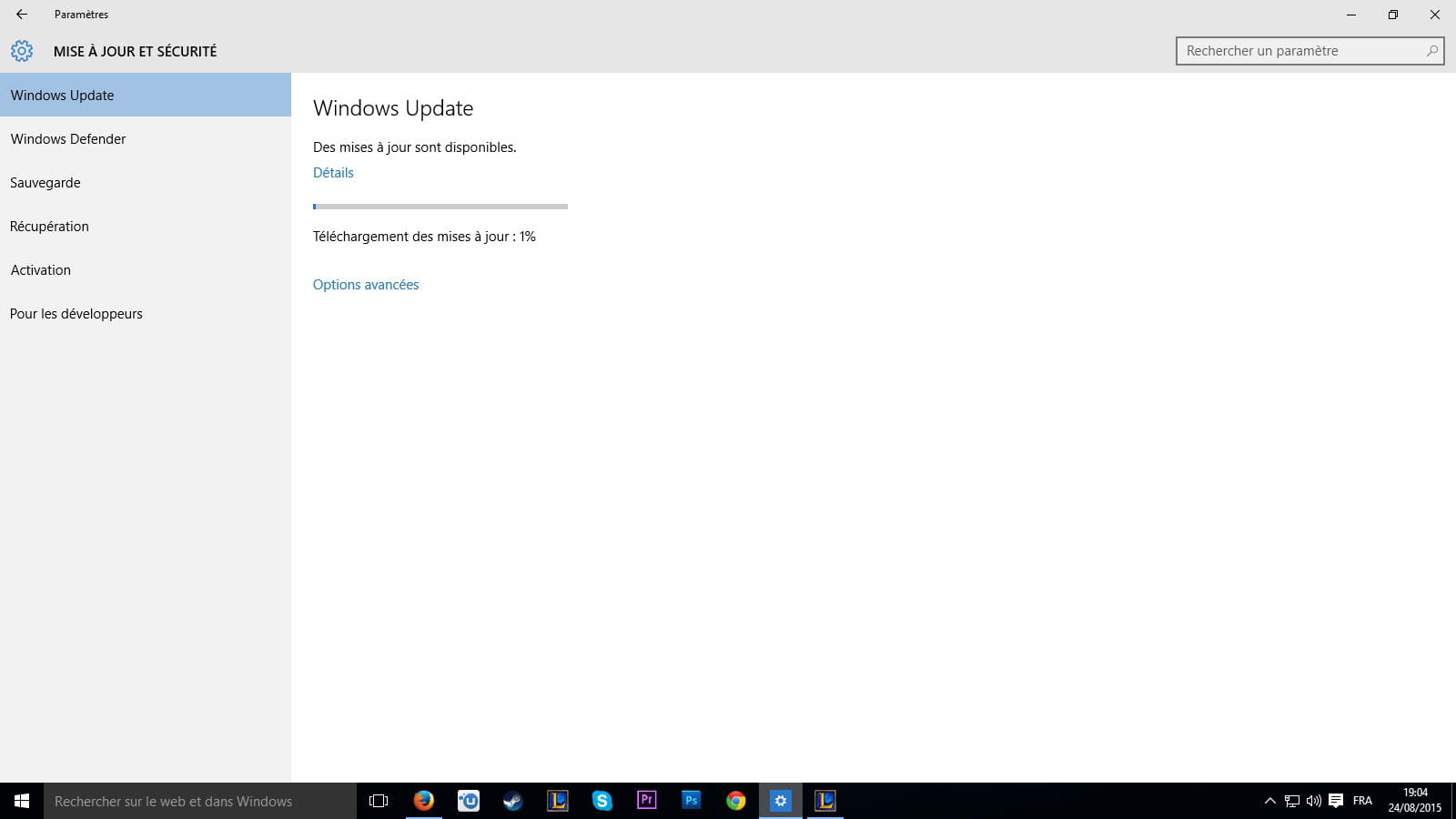Show hidden system tray icons
This screenshot has width=1456, height=819.
pyautogui.click(x=1270, y=801)
